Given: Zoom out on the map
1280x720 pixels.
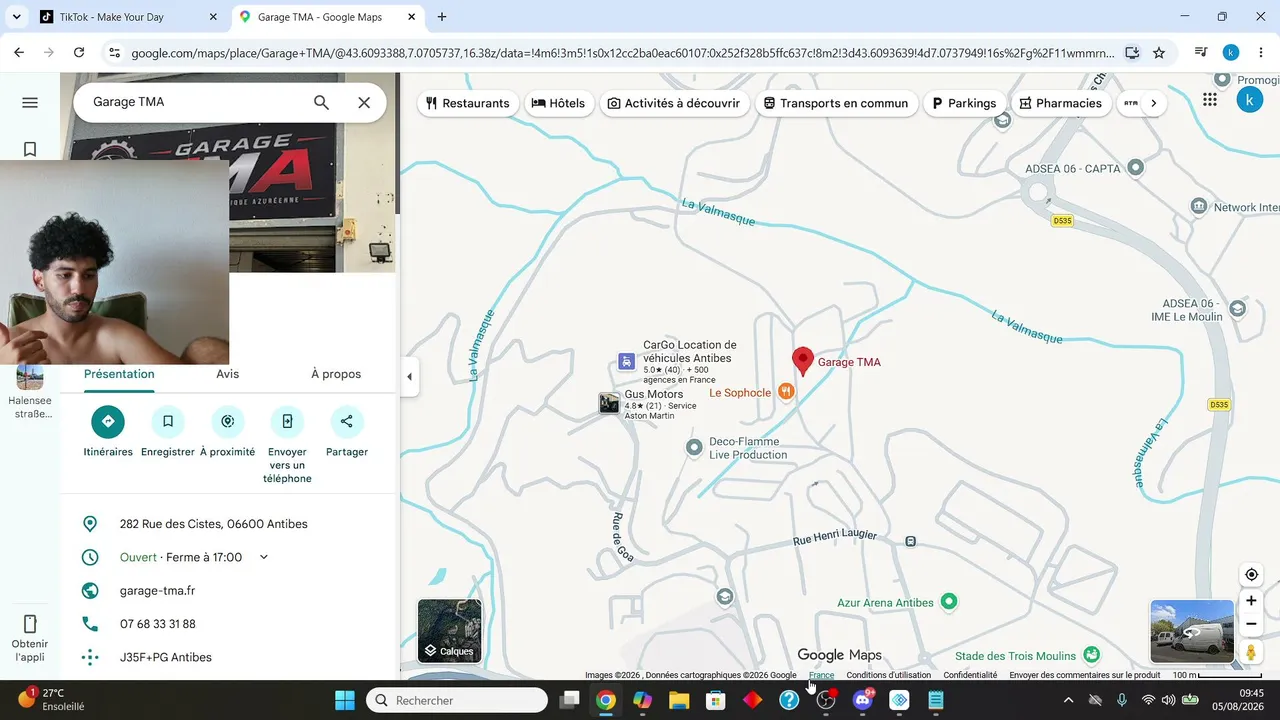Looking at the screenshot, I should tap(1251, 624).
